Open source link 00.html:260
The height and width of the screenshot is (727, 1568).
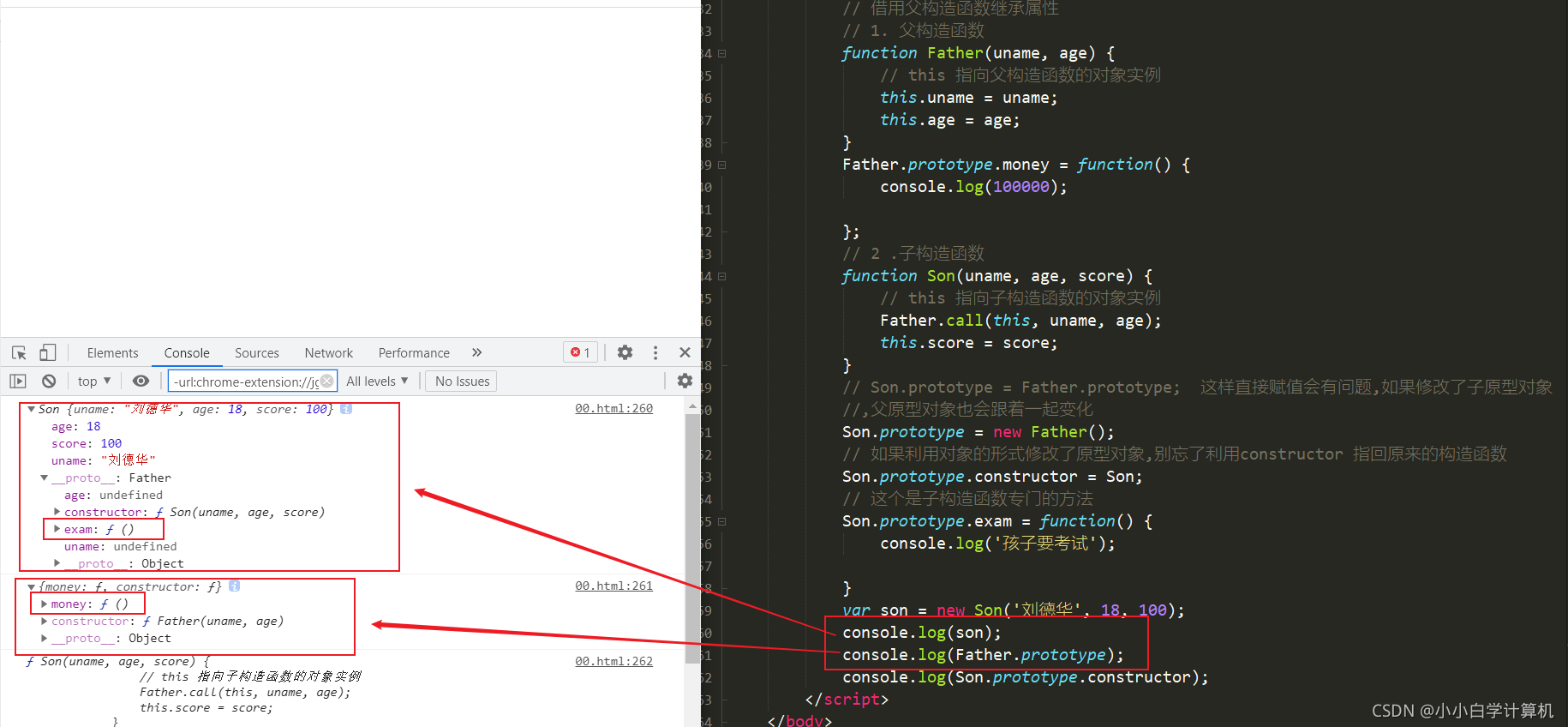coord(613,408)
